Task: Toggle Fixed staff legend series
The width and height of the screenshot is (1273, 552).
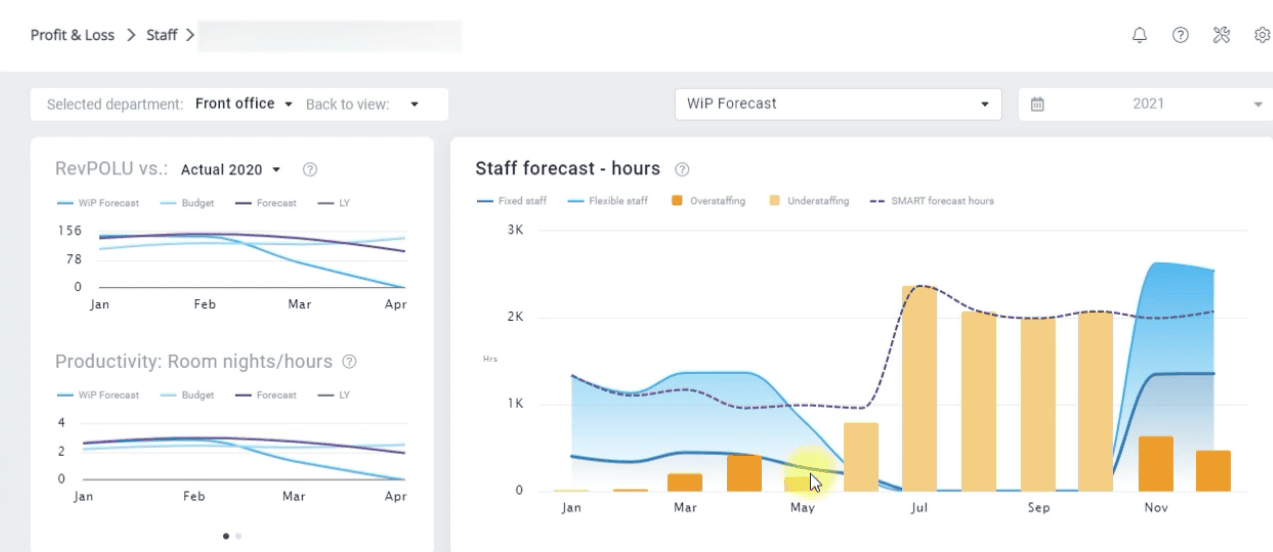Action: pyautogui.click(x=512, y=201)
